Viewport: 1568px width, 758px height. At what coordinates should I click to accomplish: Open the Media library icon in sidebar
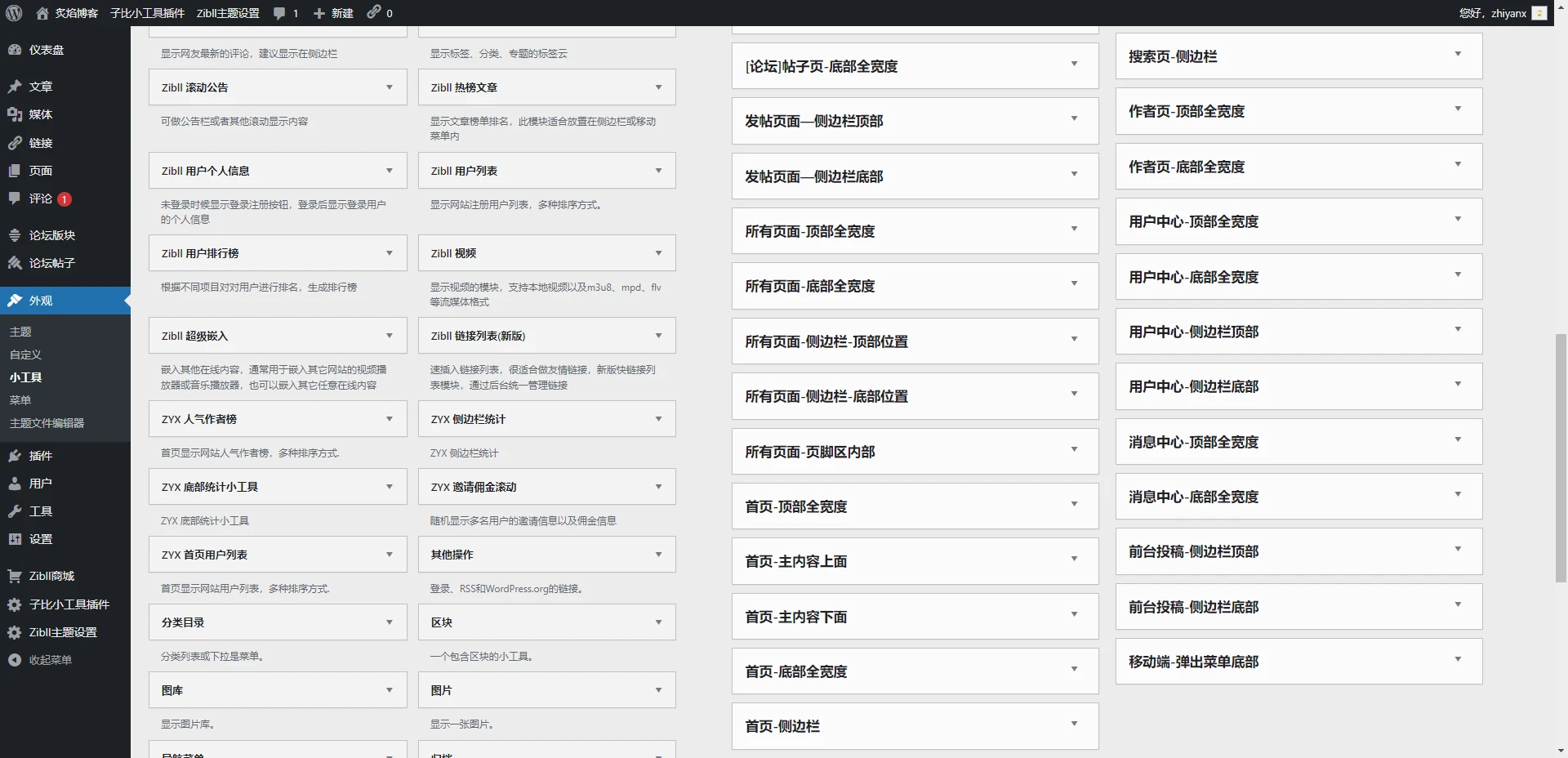pos(15,114)
